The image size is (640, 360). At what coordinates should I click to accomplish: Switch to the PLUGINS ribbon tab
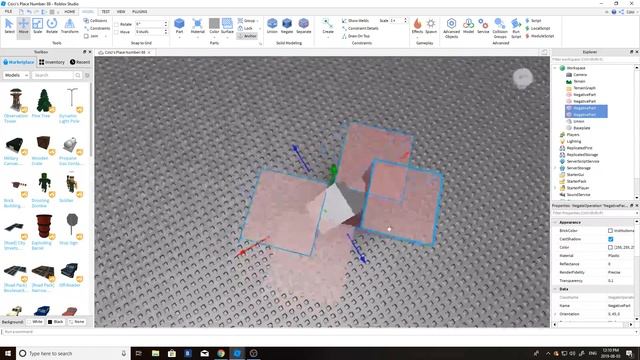[x=140, y=11]
